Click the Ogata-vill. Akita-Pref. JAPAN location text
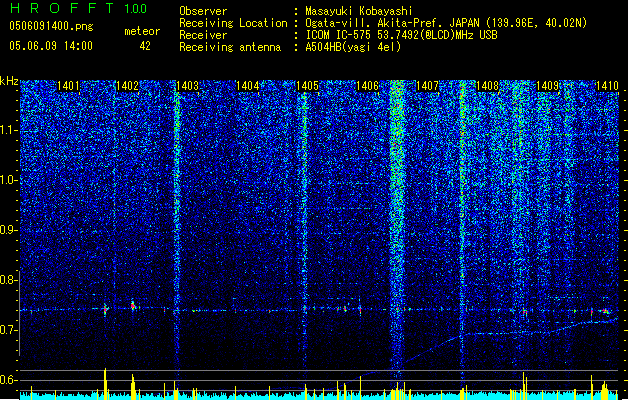This screenshot has width=629, height=400. 446,23
